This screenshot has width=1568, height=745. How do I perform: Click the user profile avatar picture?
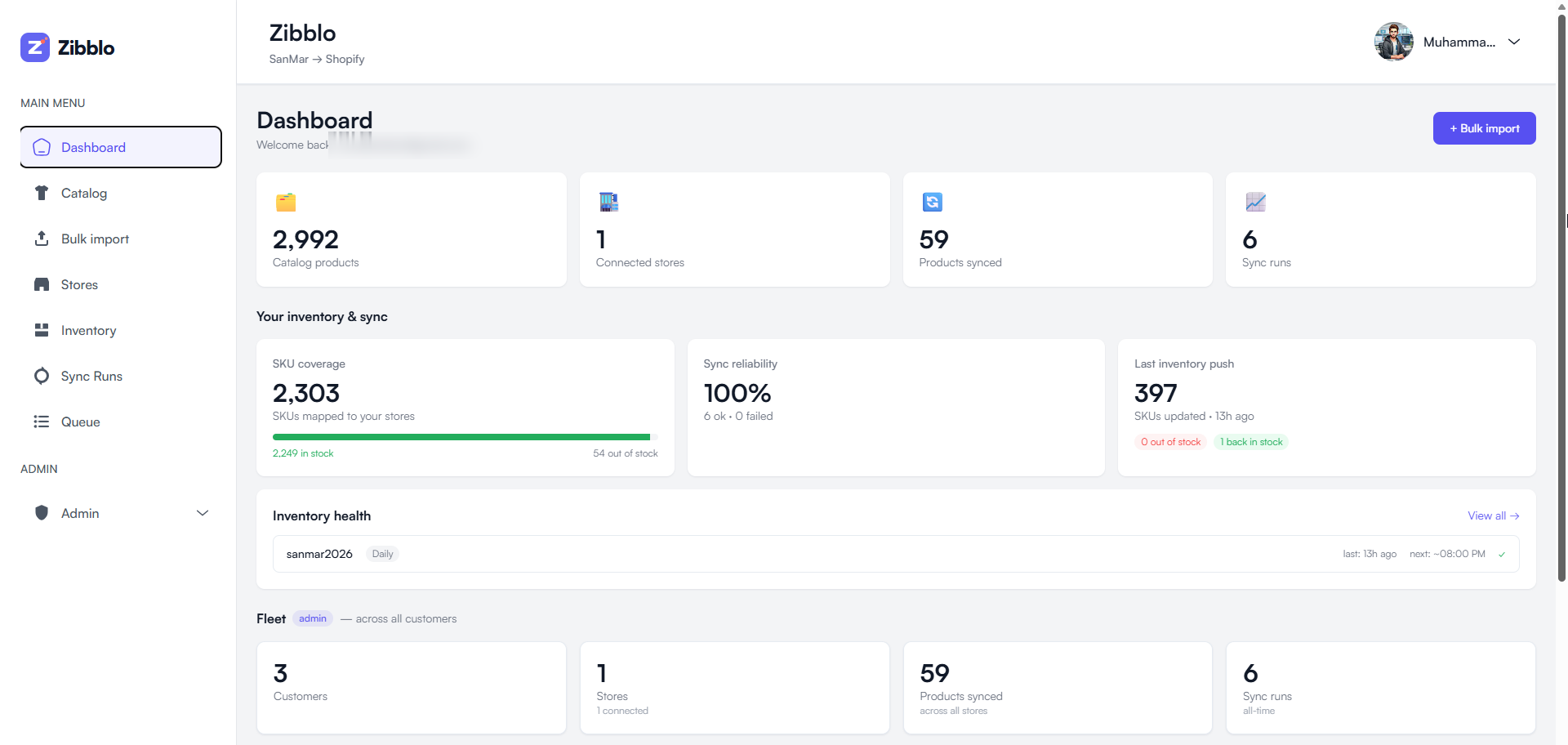[1394, 42]
